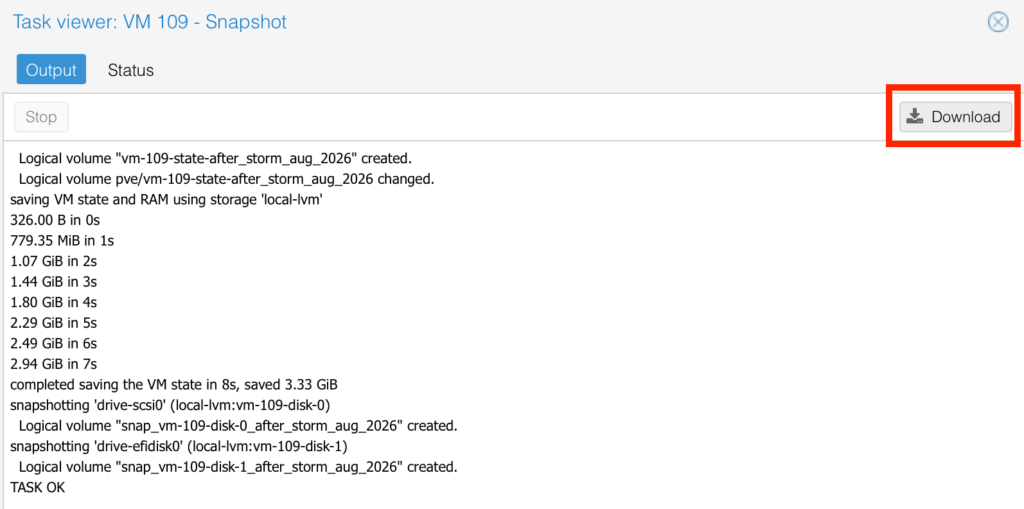Viewport: 1024px width, 509px height.
Task: Select the snapshotting 'drive-efidisk0' log line
Action: 180,447
